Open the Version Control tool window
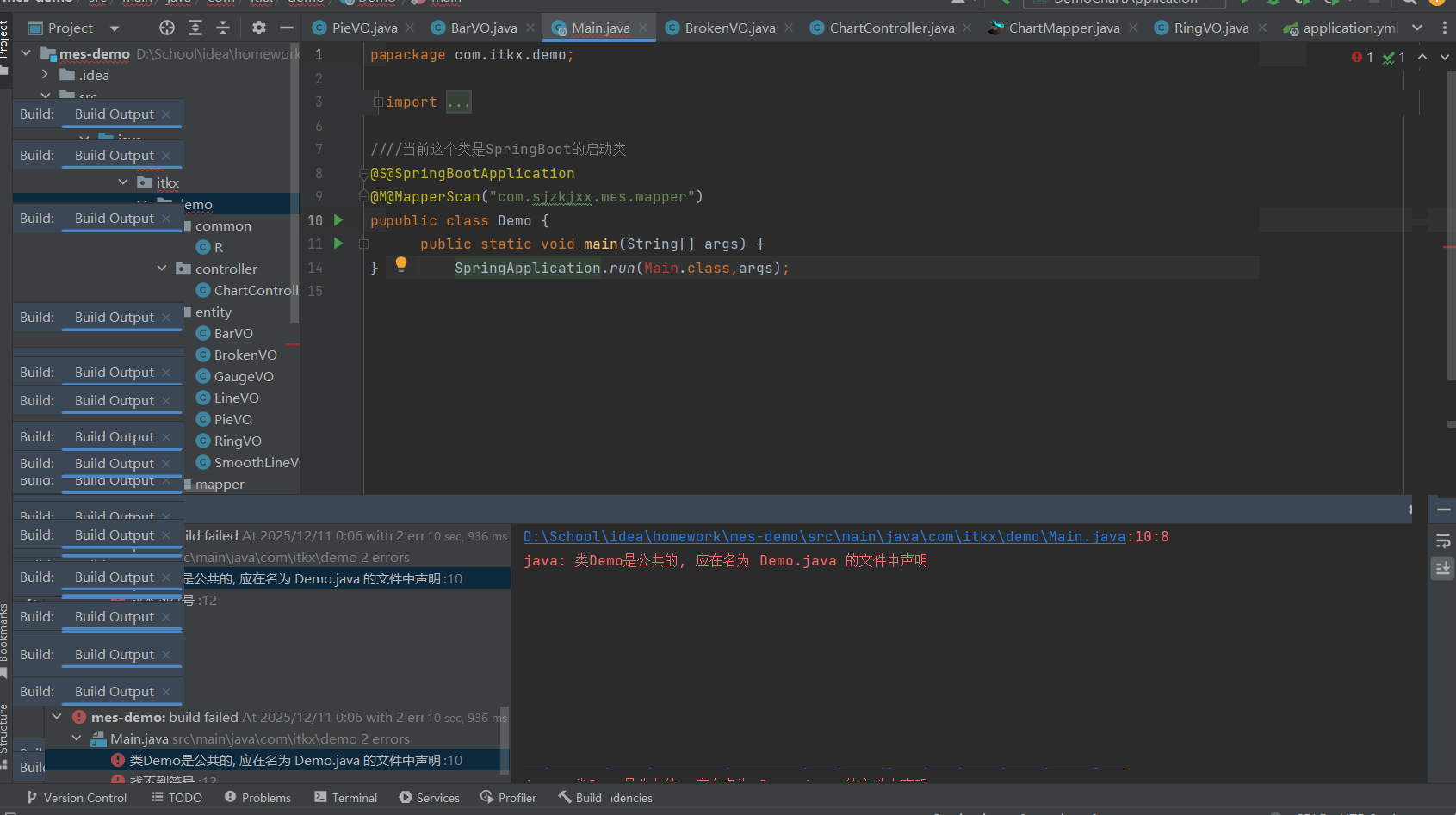The height and width of the screenshot is (815, 1456). 77,798
